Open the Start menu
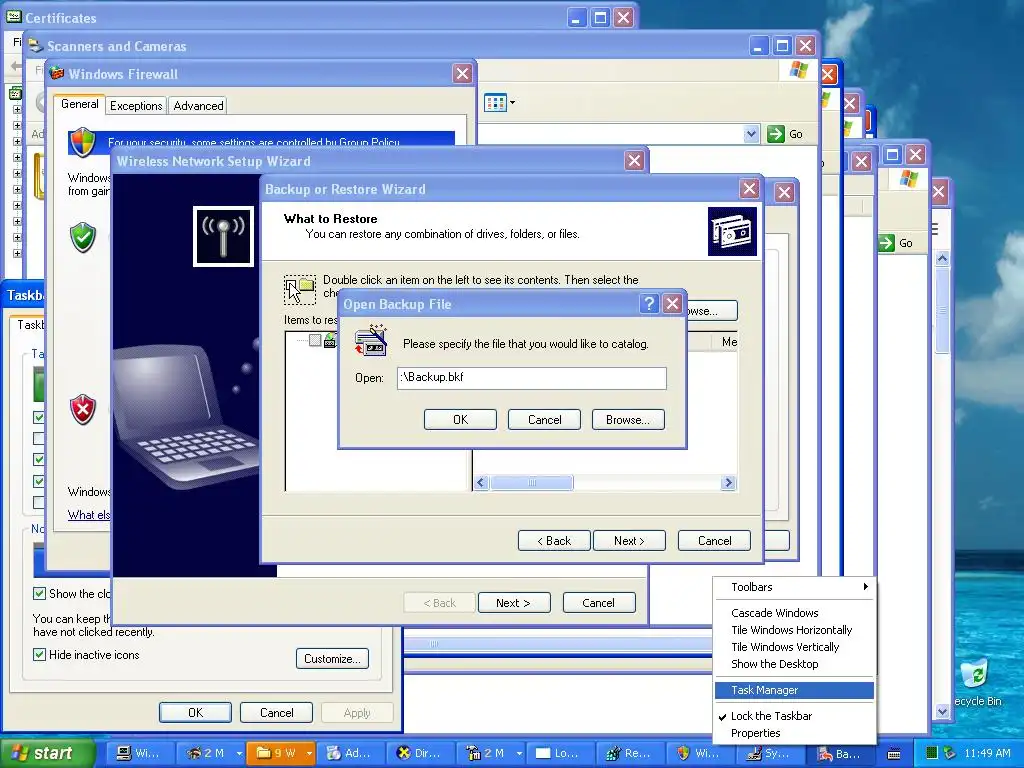 pyautogui.click(x=47, y=753)
